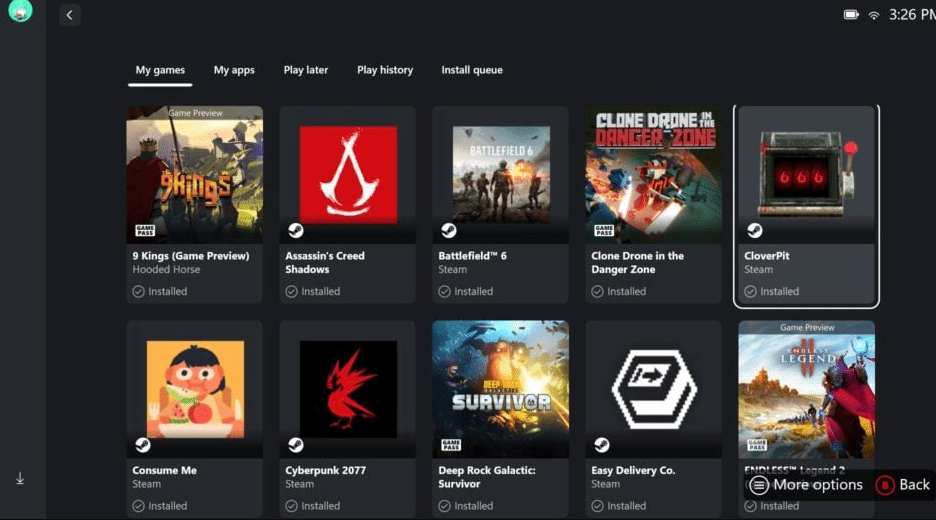
Task: Select Deep Rock Galactic: Survivor title text
Action: click(487, 477)
